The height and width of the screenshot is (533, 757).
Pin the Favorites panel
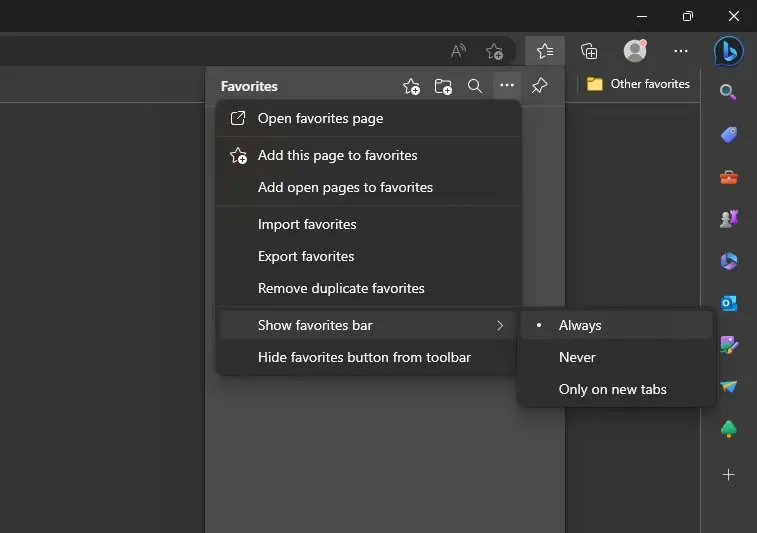tap(539, 86)
